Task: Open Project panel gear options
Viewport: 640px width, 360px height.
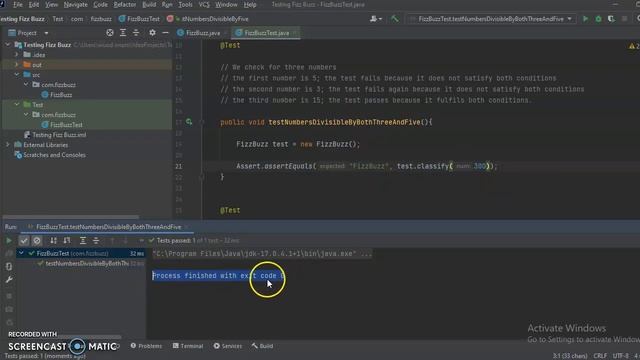Action: pyautogui.click(x=152, y=33)
